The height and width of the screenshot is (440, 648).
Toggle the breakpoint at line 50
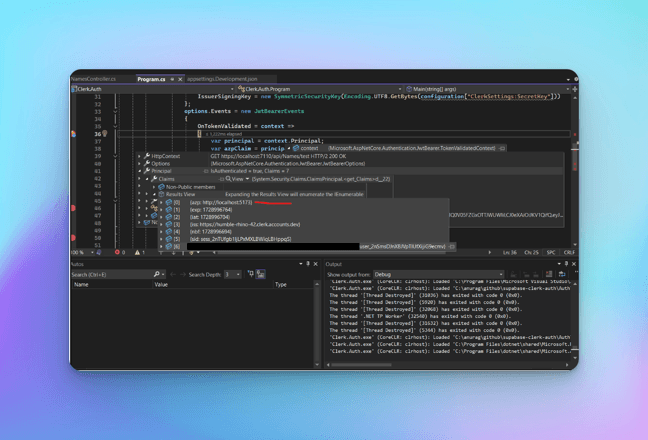(x=73, y=238)
